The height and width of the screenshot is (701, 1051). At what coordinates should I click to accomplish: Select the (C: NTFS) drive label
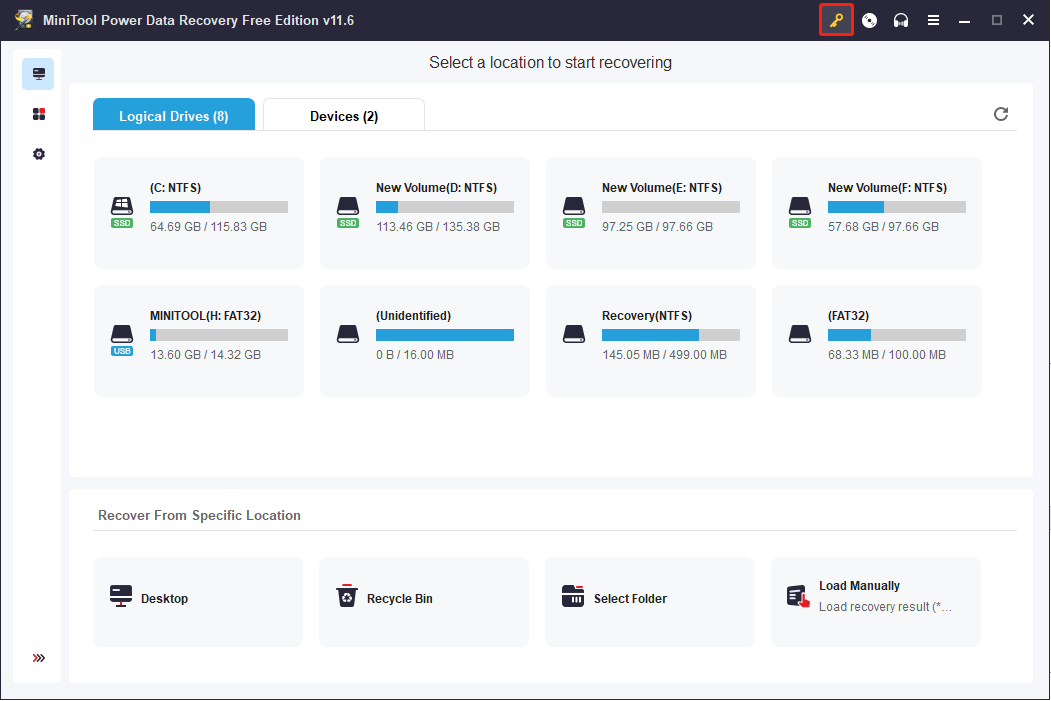point(176,188)
